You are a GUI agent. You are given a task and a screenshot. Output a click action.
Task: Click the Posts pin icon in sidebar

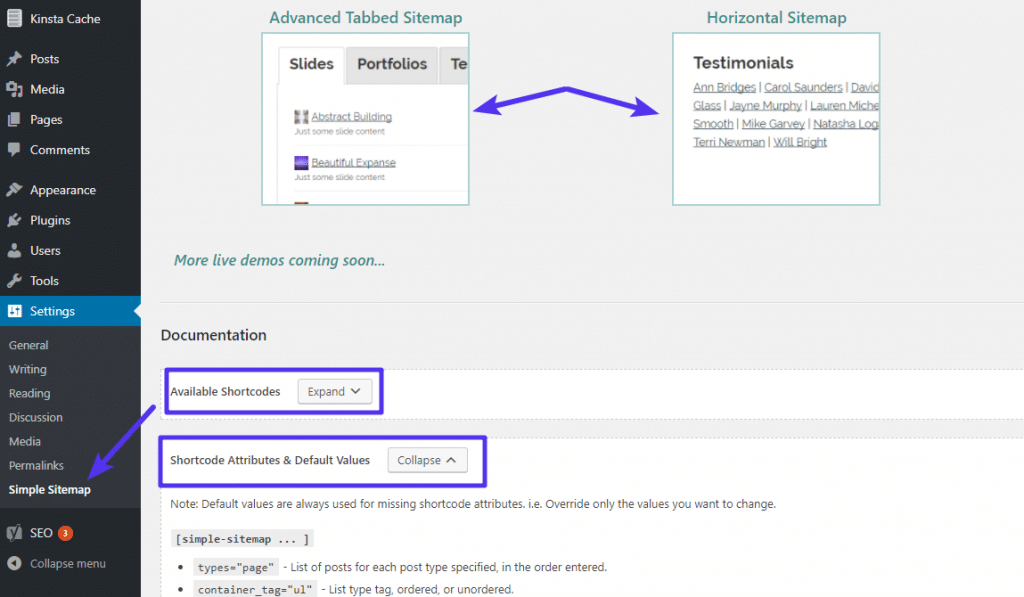pos(14,59)
